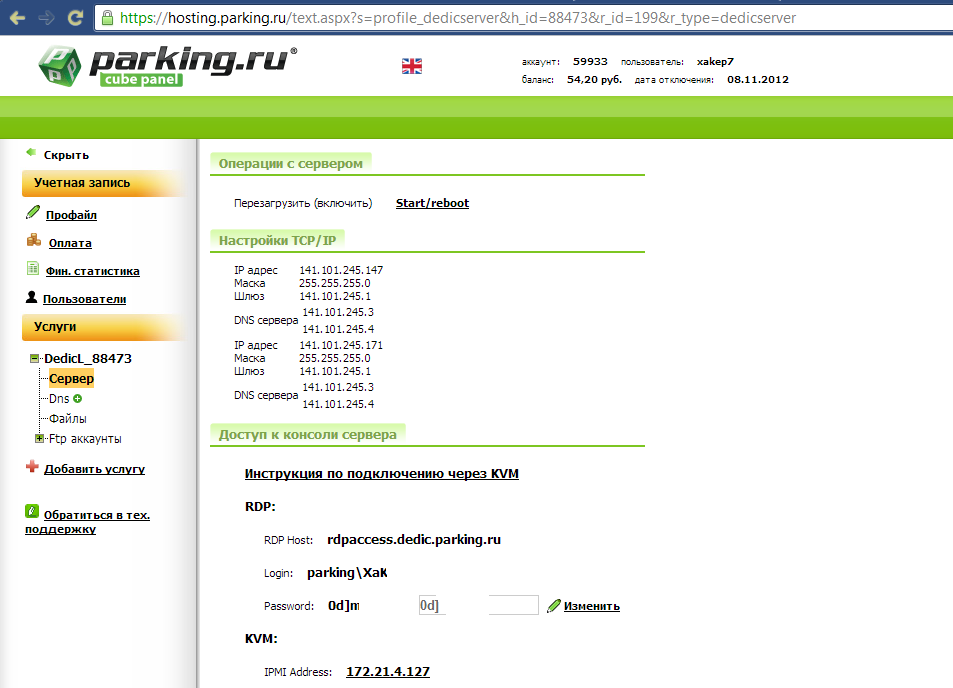The image size is (953, 688).
Task: Select Dns in the services tree
Action: point(59,399)
